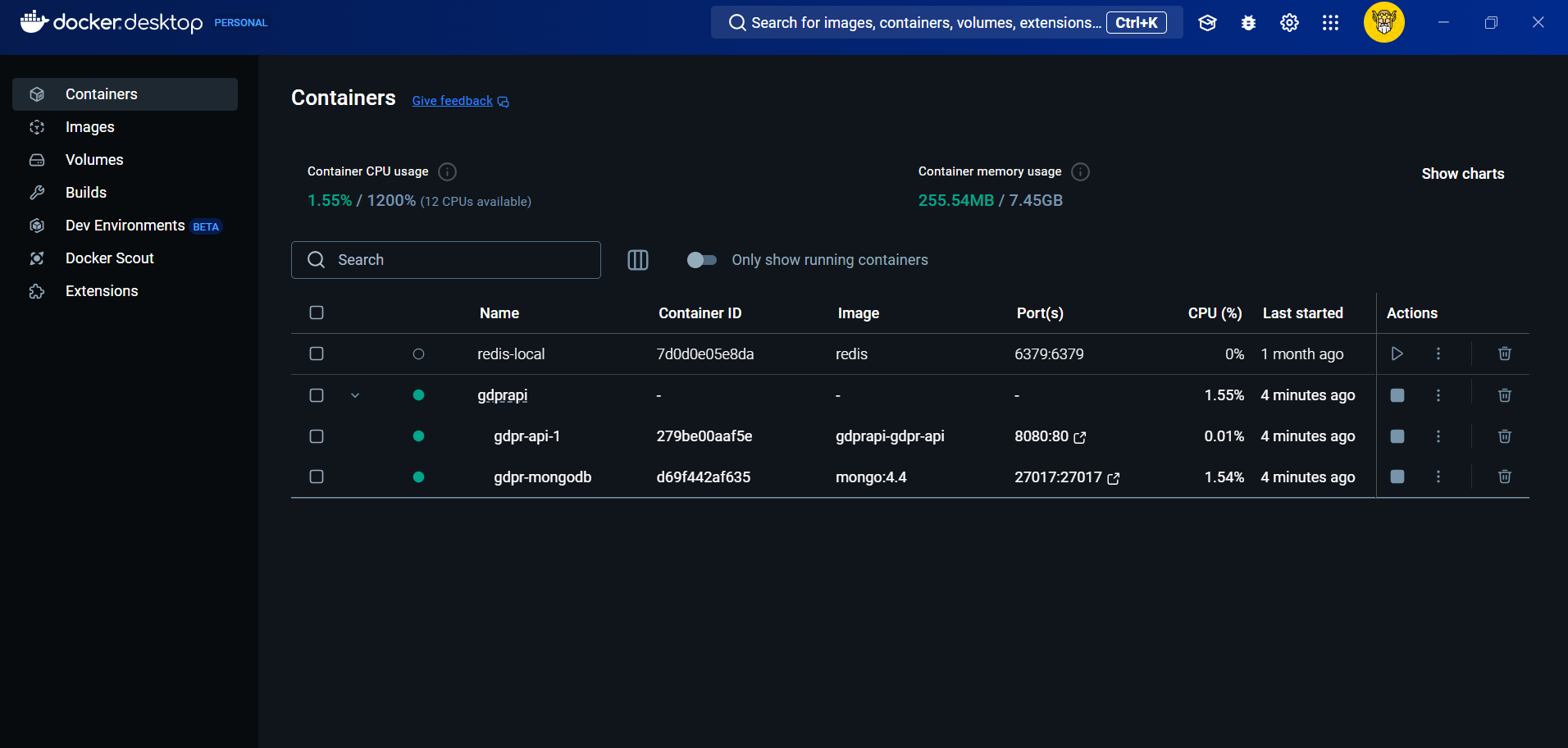Image resolution: width=1568 pixels, height=748 pixels.
Task: Show info for Container CPU usage
Action: (447, 171)
